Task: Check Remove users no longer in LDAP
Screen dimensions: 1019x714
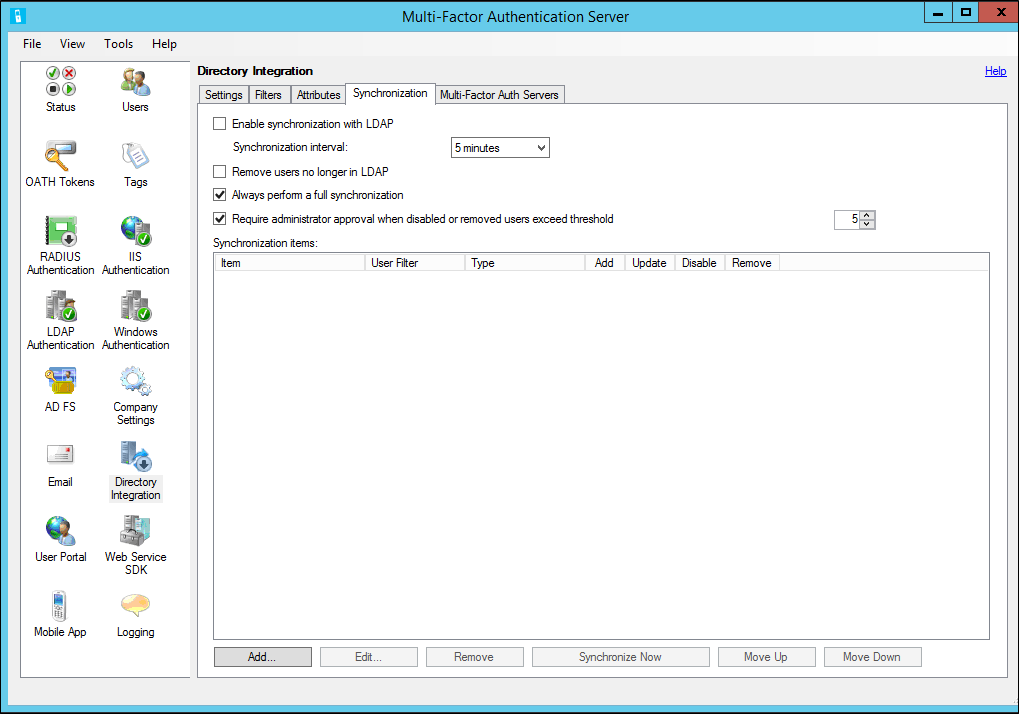Action: [218, 171]
